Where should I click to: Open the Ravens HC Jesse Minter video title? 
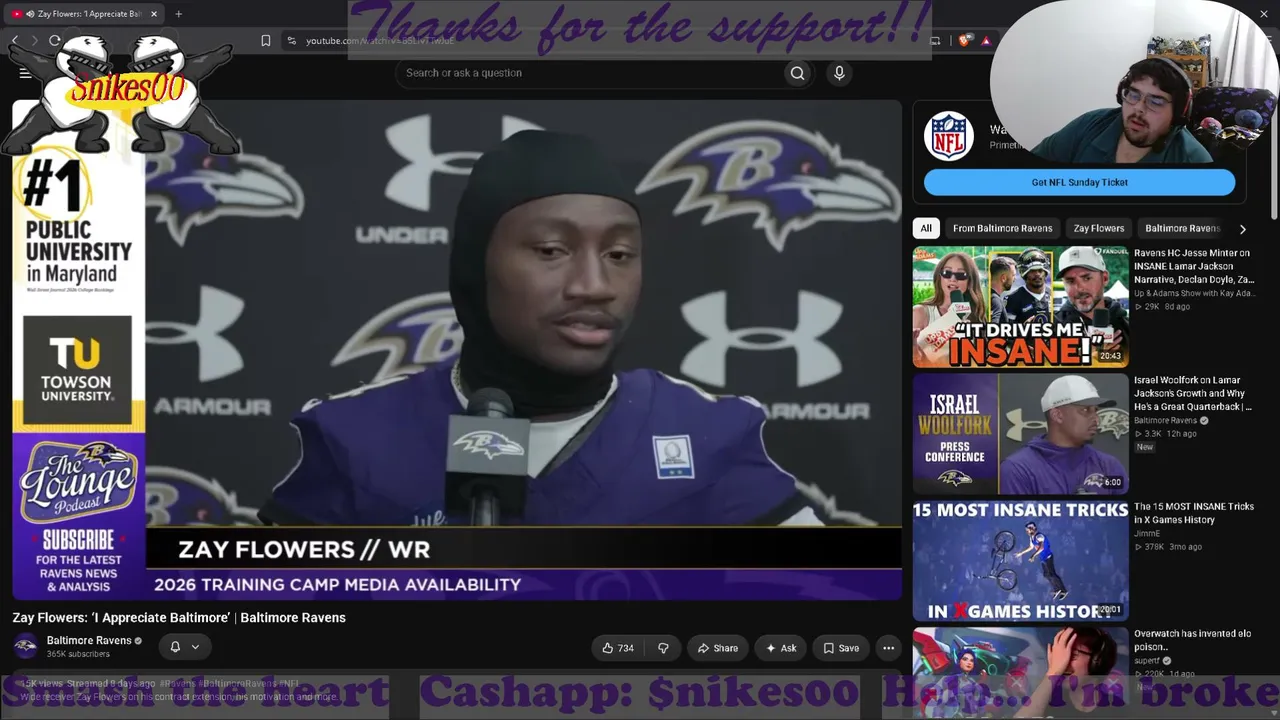click(x=1194, y=266)
